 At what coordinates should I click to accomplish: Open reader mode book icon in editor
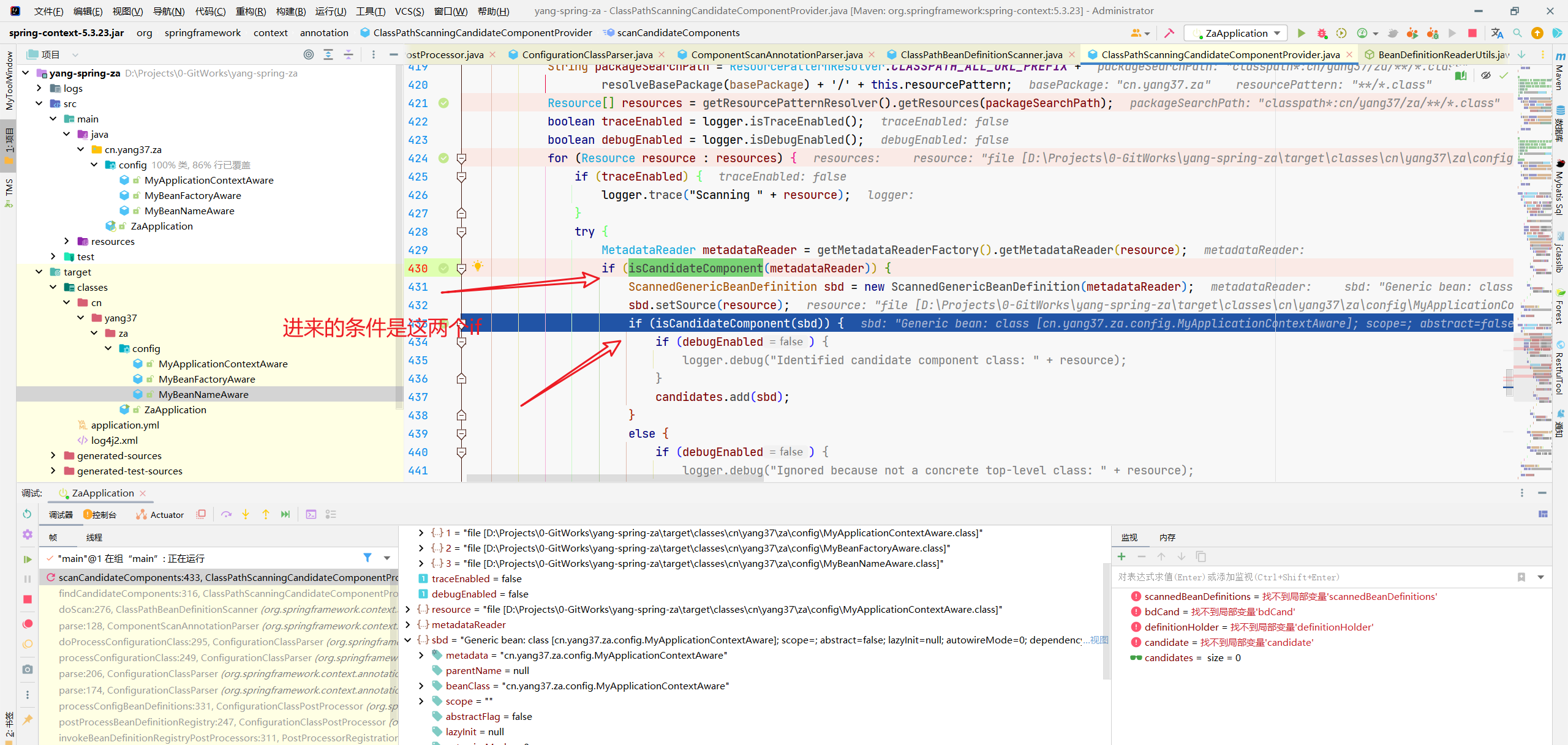point(1461,75)
